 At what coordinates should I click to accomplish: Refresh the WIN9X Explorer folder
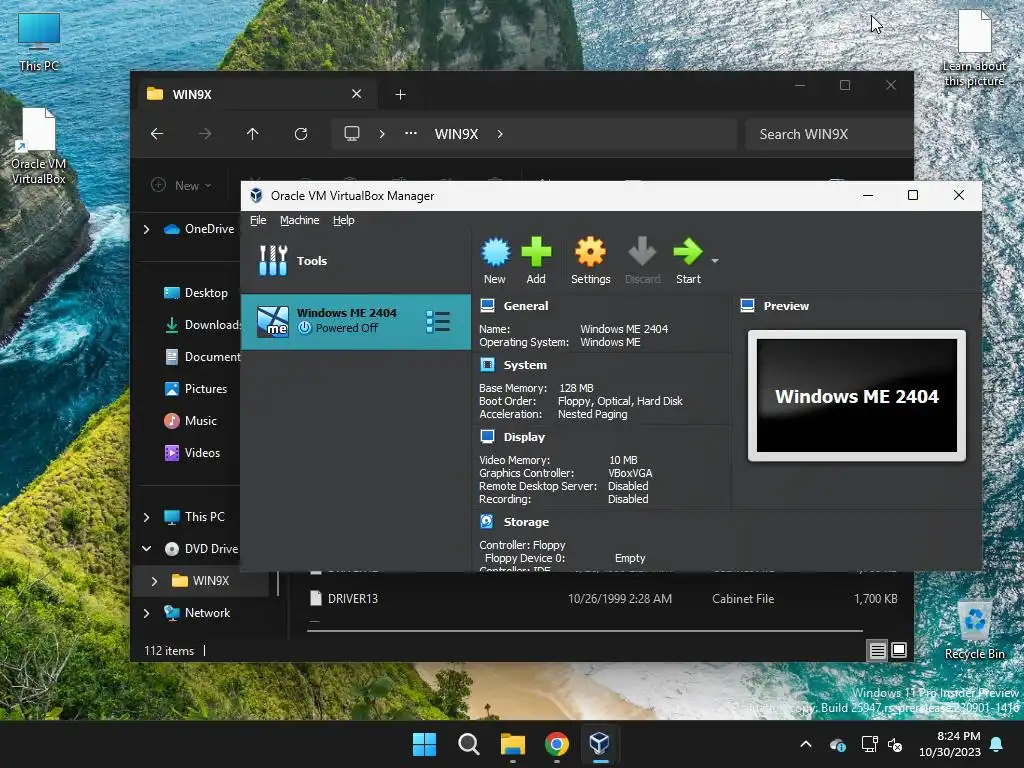tap(300, 134)
